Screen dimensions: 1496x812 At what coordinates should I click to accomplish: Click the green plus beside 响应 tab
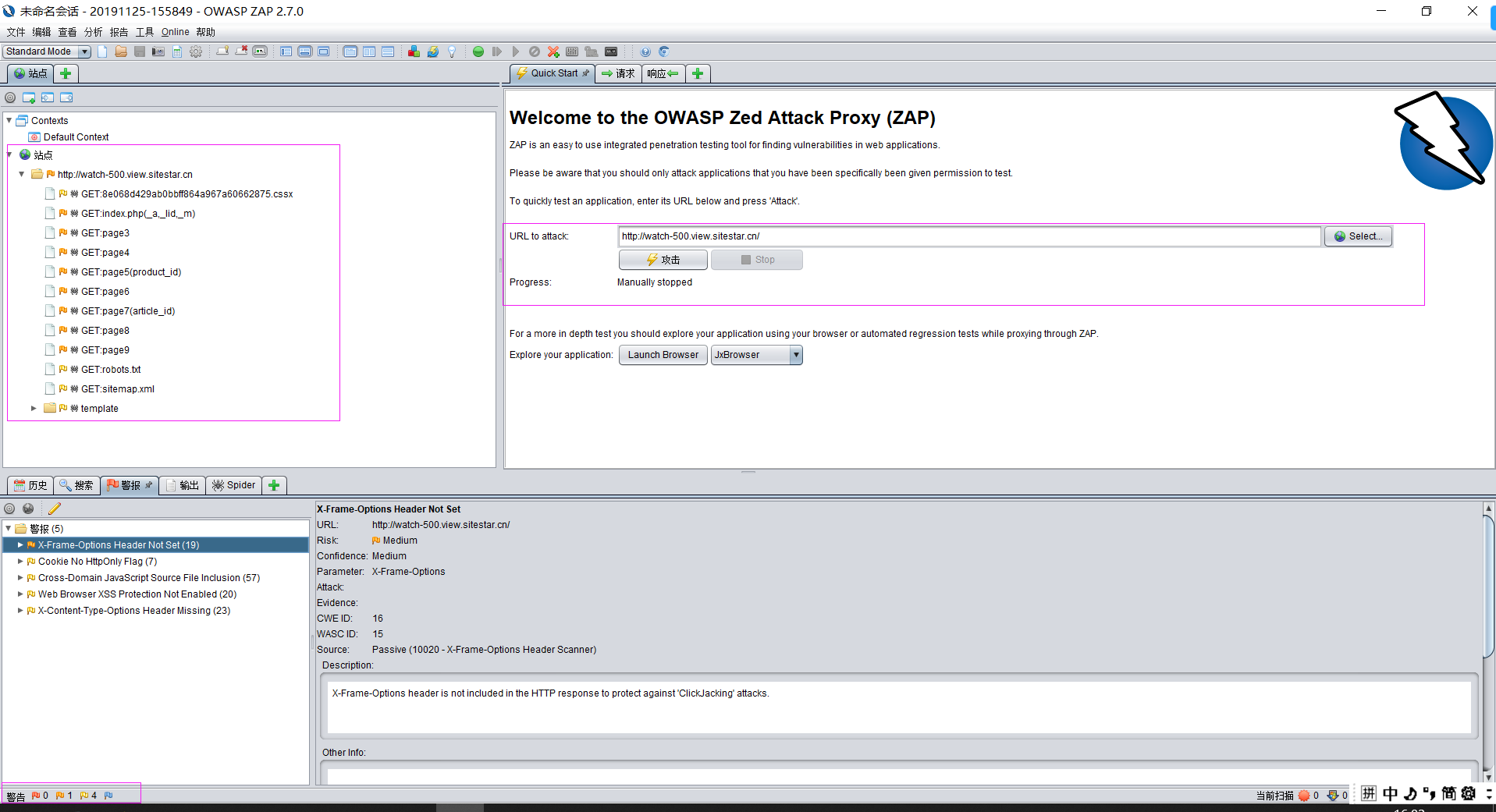[x=698, y=73]
